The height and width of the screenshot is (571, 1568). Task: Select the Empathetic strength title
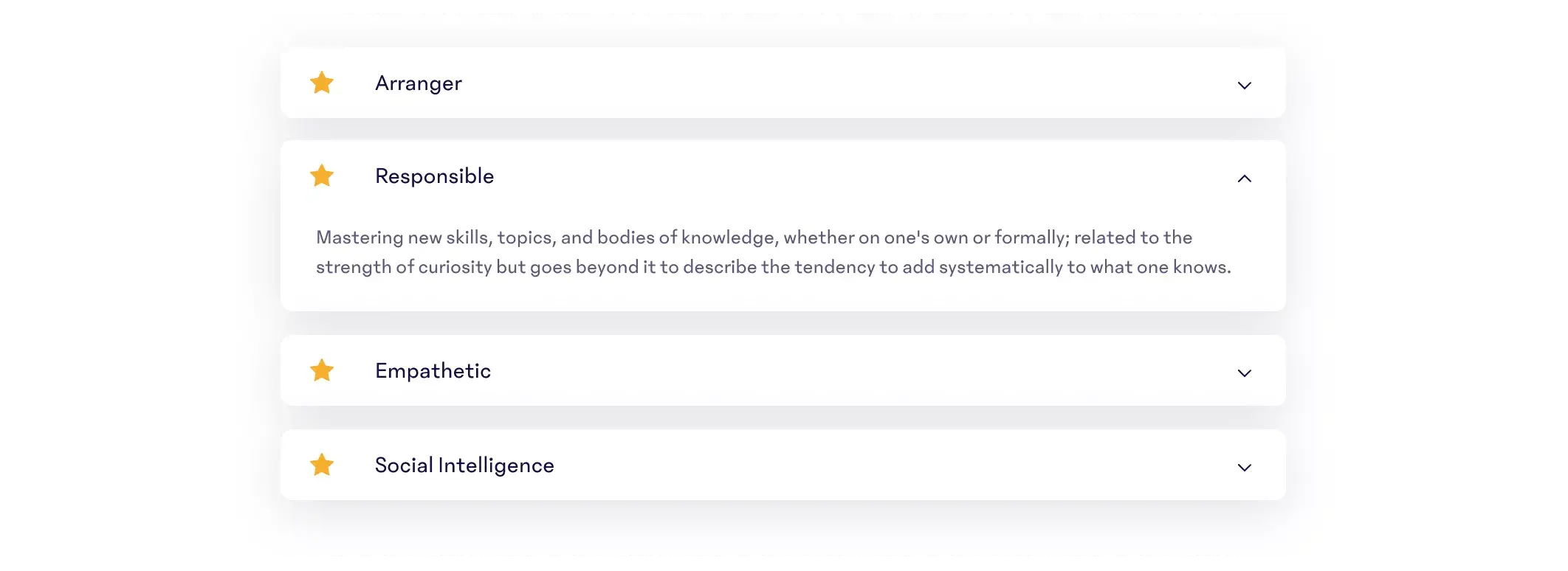click(x=433, y=371)
